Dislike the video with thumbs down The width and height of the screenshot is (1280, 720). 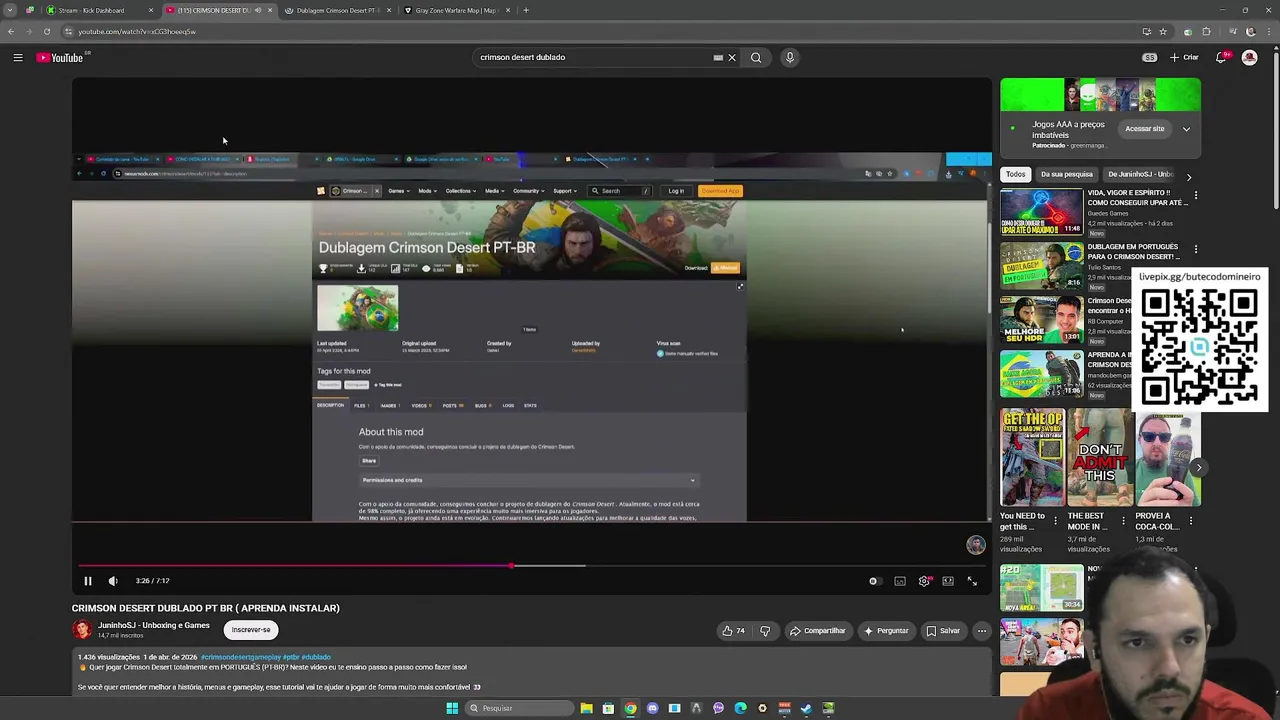(765, 631)
